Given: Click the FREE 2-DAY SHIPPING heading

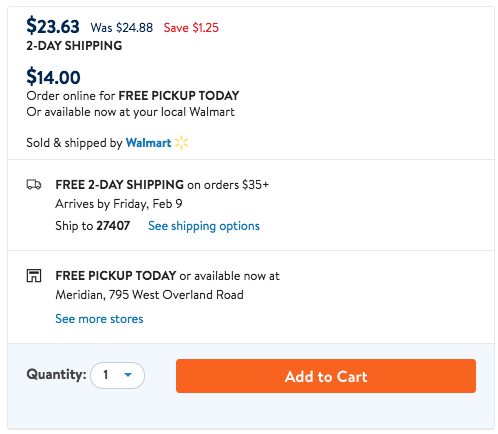Looking at the screenshot, I should 120,184.
